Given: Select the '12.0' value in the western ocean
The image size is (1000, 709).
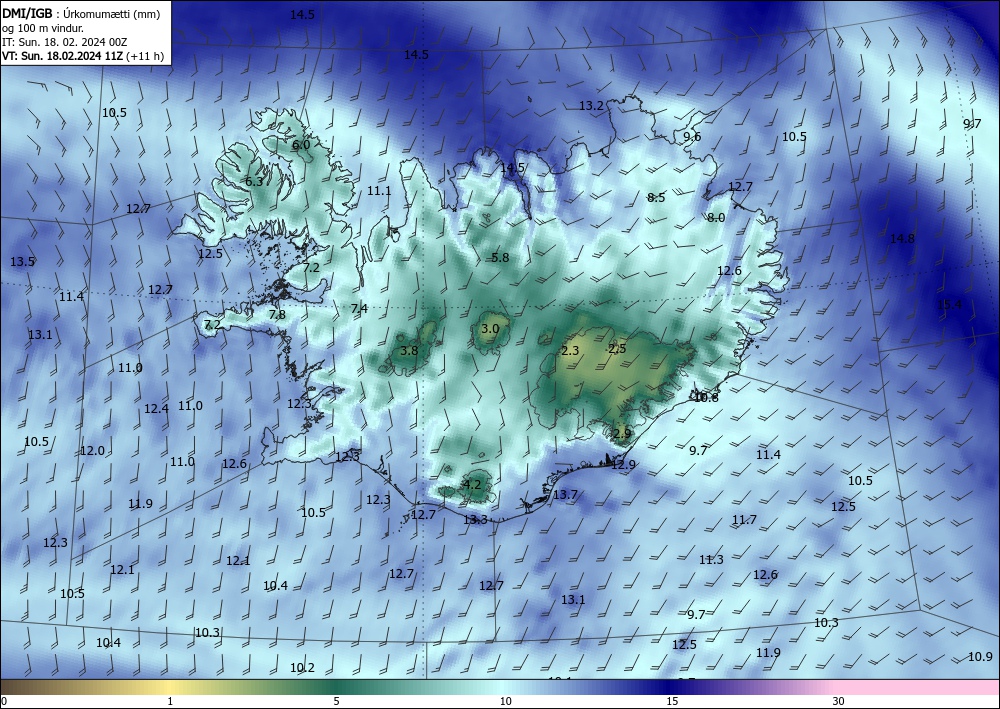Looking at the screenshot, I should [x=92, y=451].
